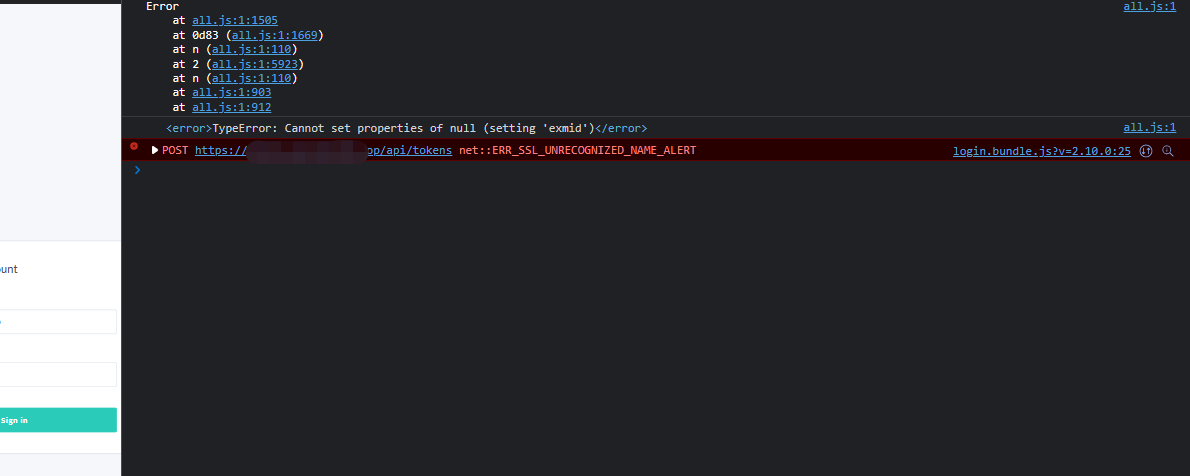Viewport: 1190px width, 476px height.
Task: Open login.bundle.js?v=2.10.0:25 source link
Action: tap(1041, 151)
